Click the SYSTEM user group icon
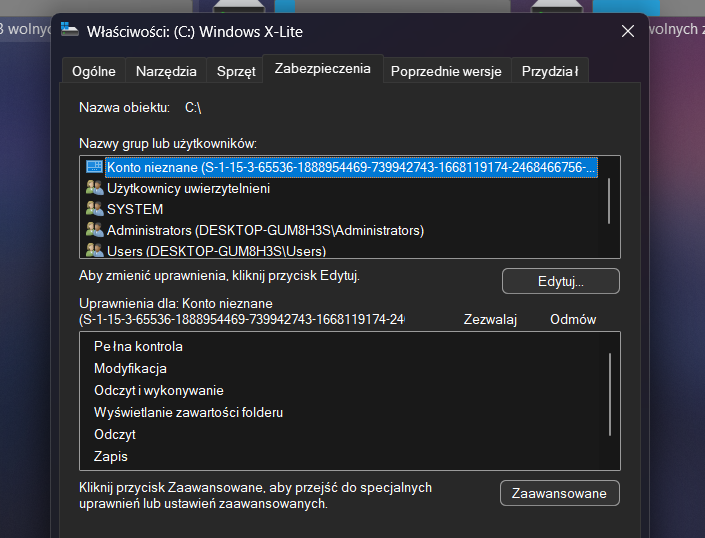The width and height of the screenshot is (705, 538). (94, 209)
